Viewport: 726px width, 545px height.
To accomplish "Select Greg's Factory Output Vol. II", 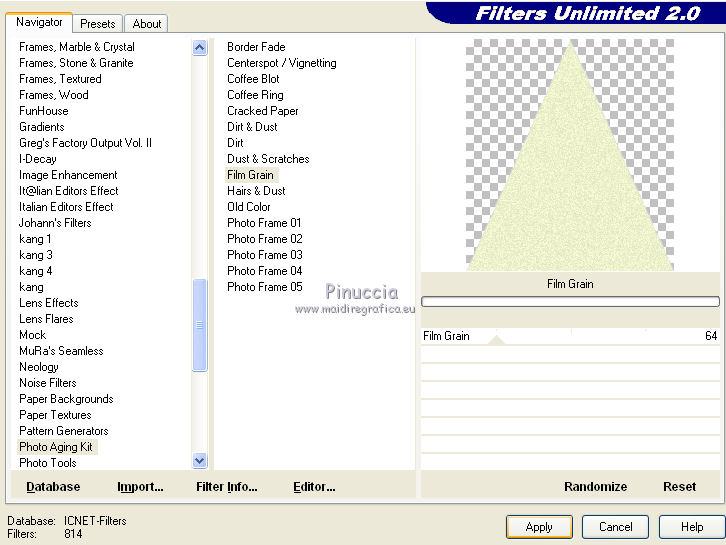I will click(86, 143).
